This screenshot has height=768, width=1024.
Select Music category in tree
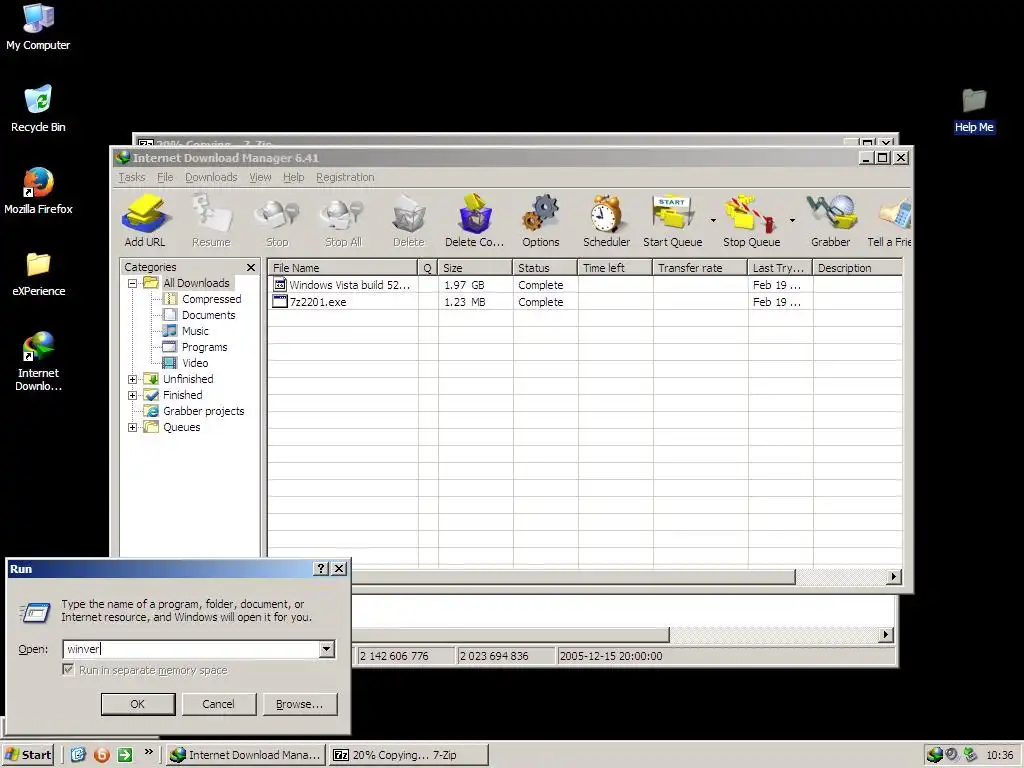tap(195, 331)
